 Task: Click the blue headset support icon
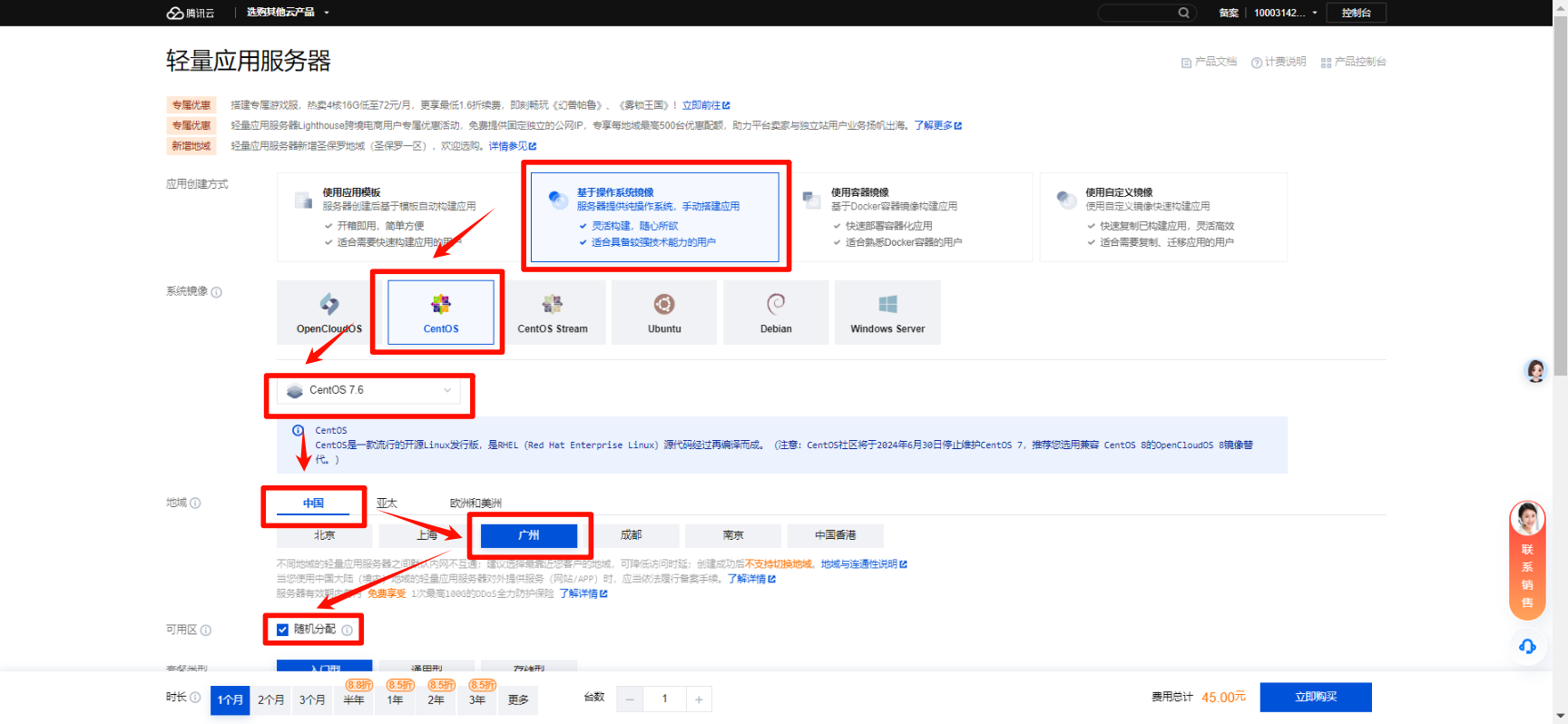(1527, 646)
